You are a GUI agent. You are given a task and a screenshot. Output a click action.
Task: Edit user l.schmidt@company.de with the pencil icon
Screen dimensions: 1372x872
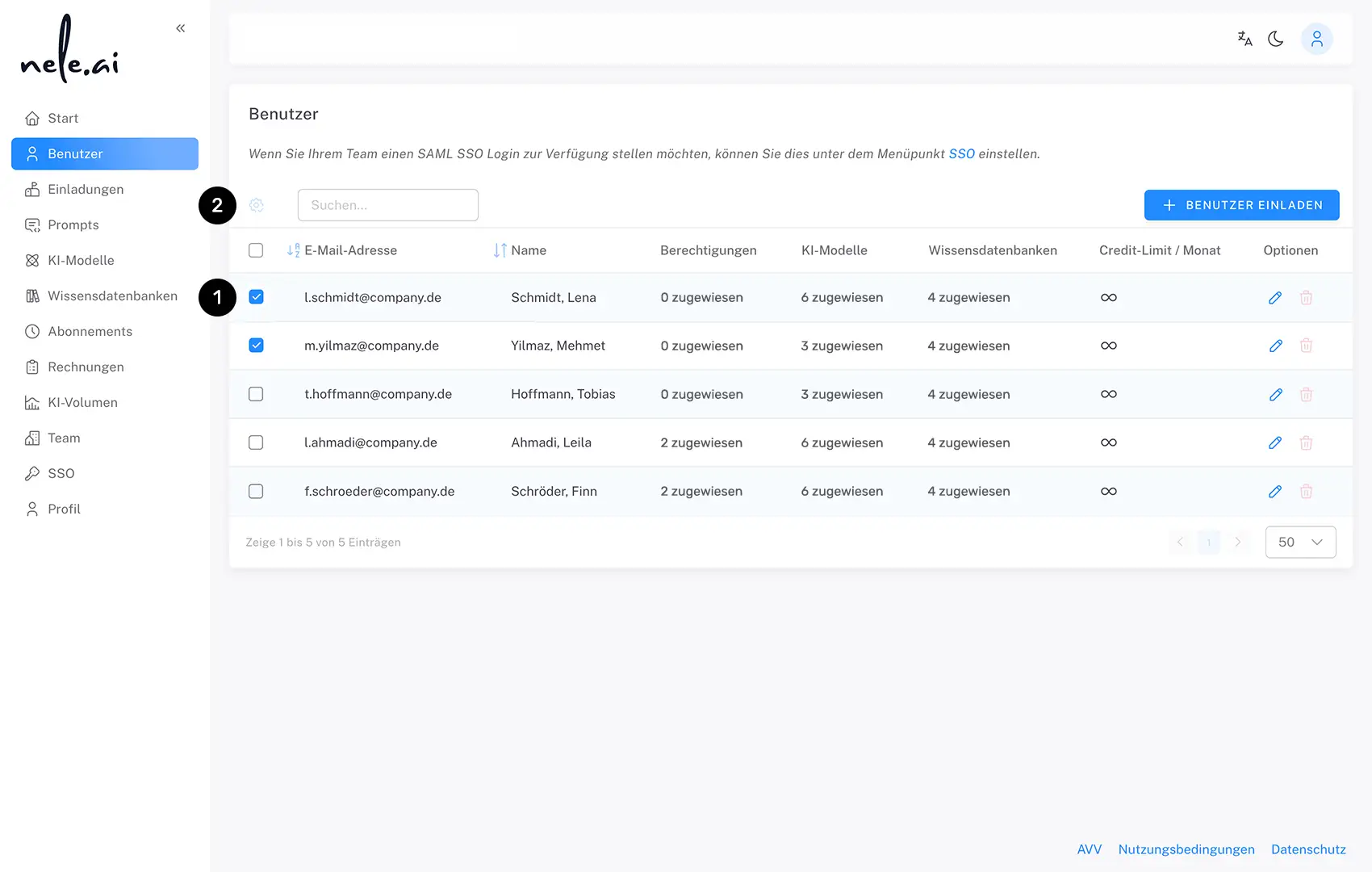pyautogui.click(x=1275, y=298)
